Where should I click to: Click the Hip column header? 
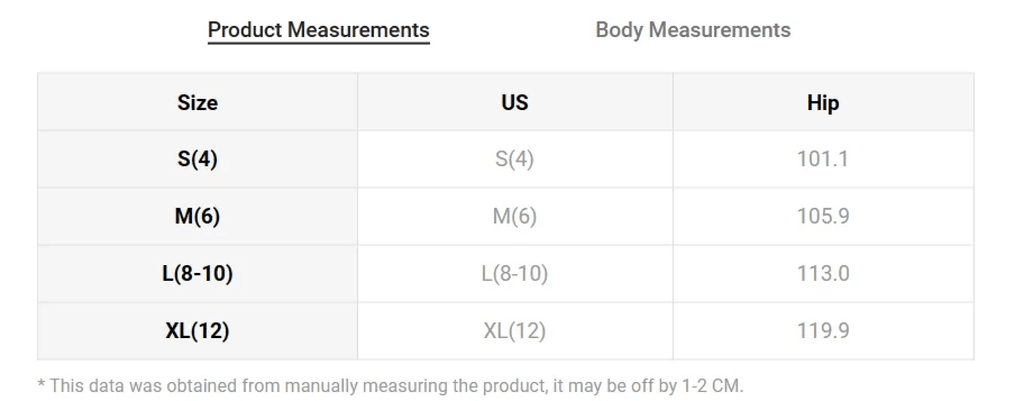(x=823, y=103)
